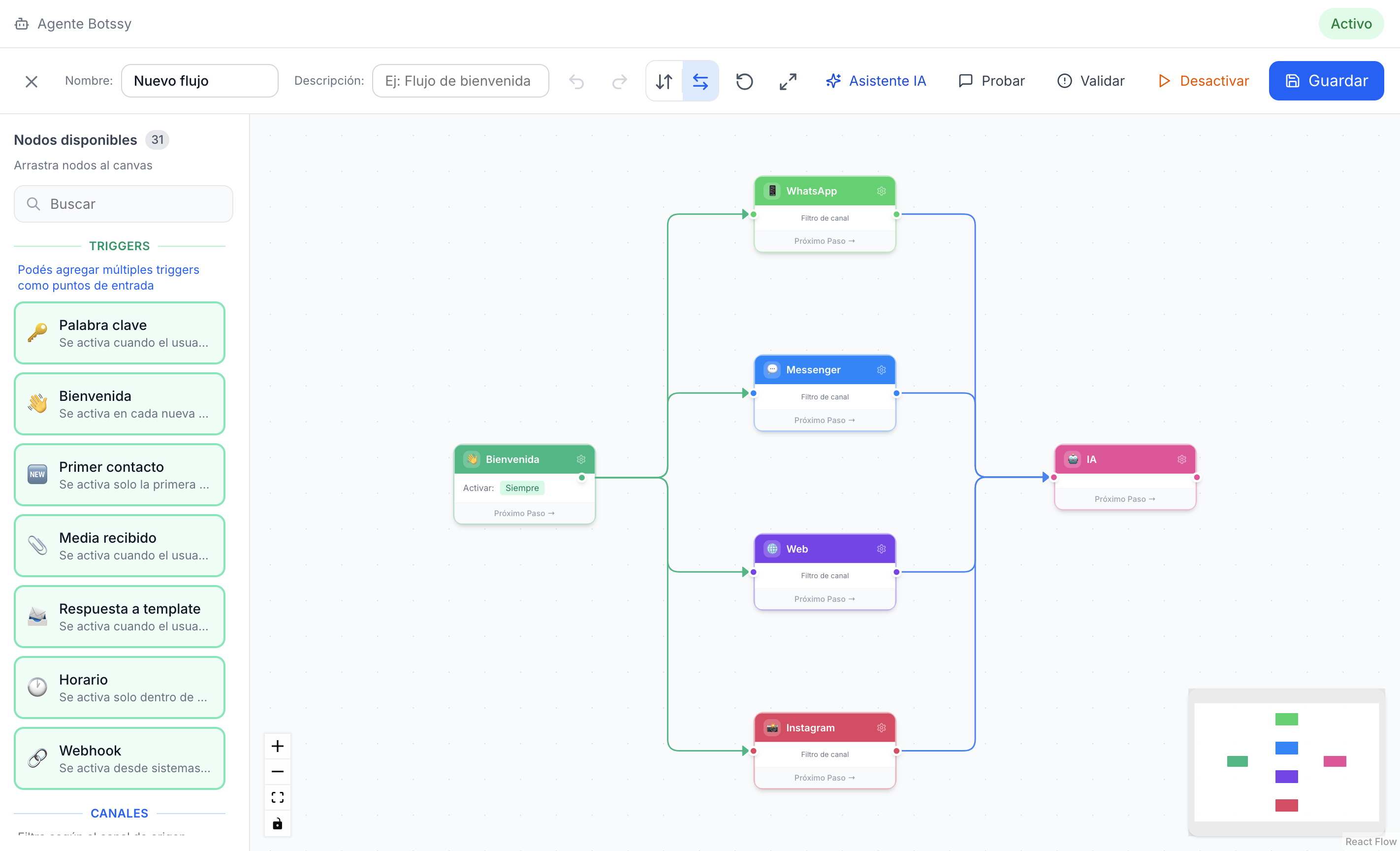
Task: Click the undo arrow icon
Action: coord(576,81)
